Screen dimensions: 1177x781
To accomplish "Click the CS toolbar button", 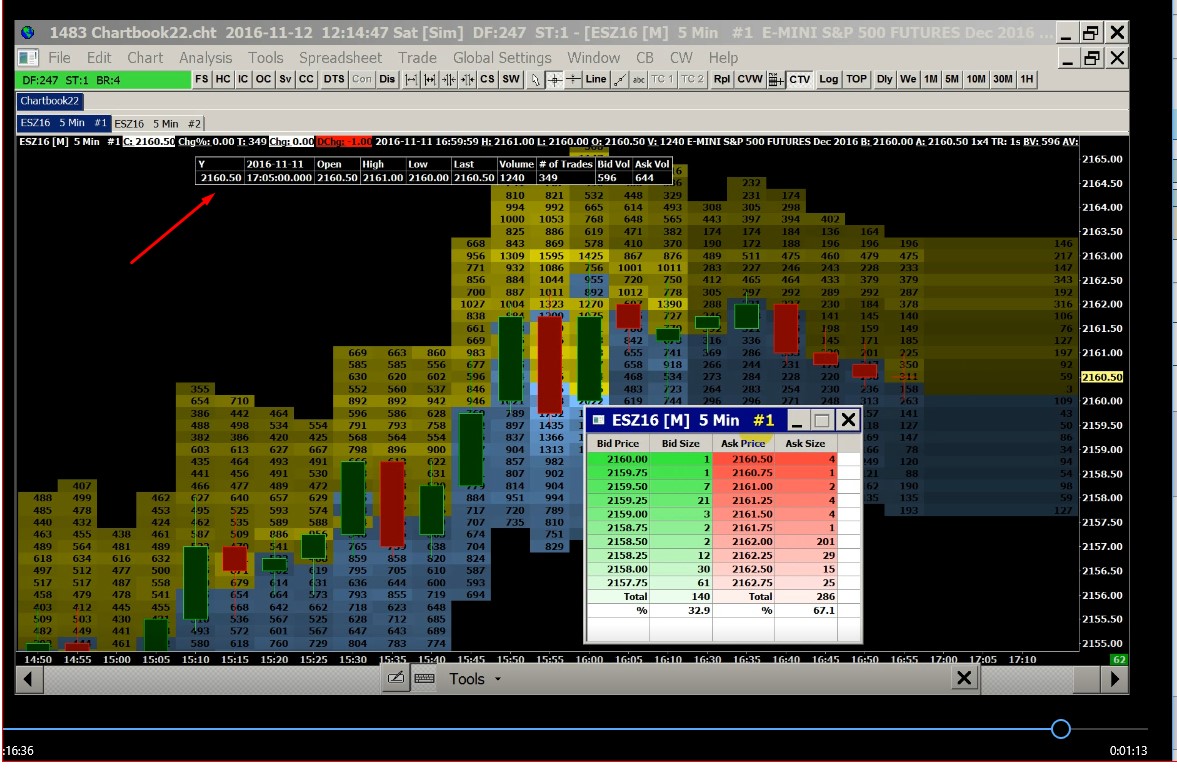I will point(487,80).
